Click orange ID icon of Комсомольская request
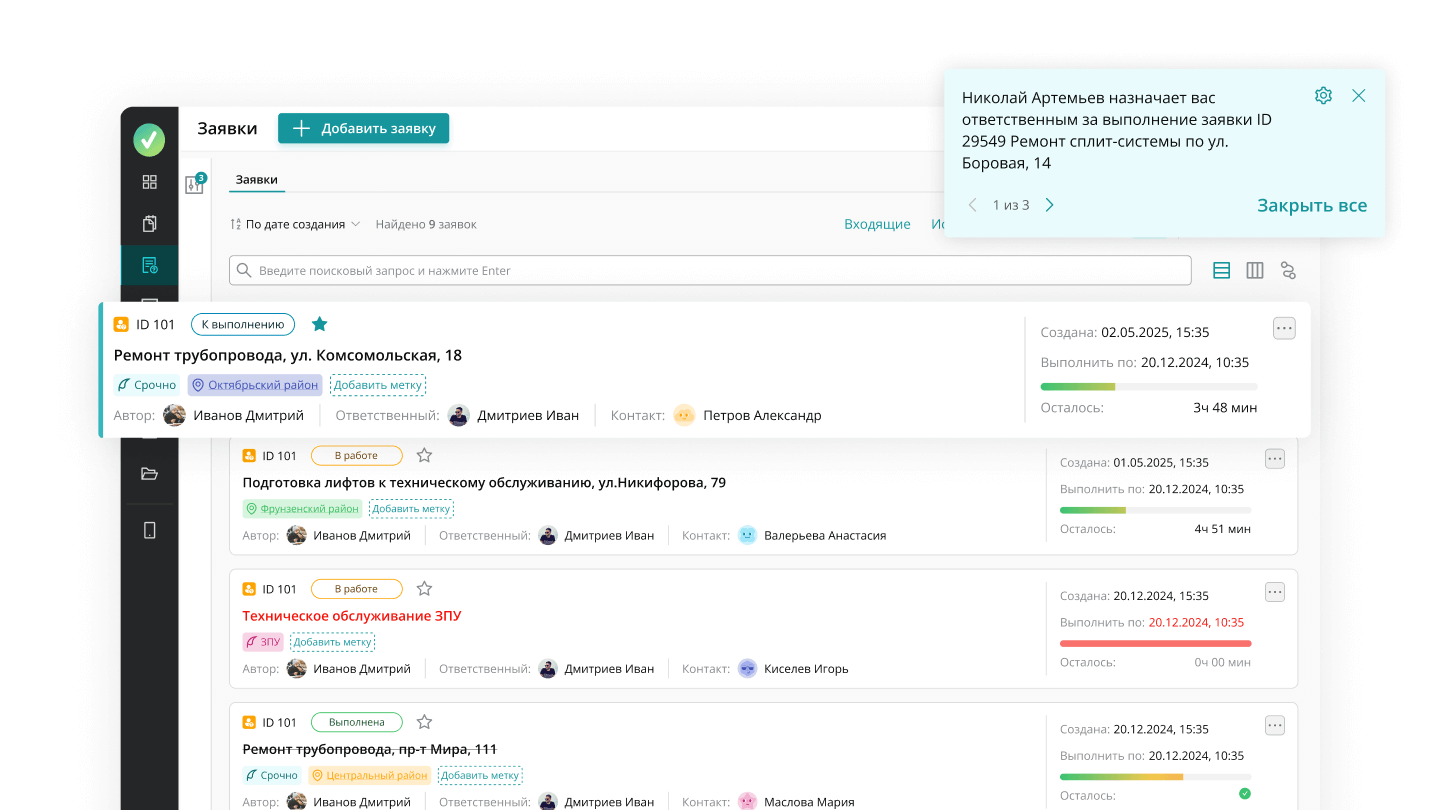Image resolution: width=1440 pixels, height=810 pixels. 121,324
